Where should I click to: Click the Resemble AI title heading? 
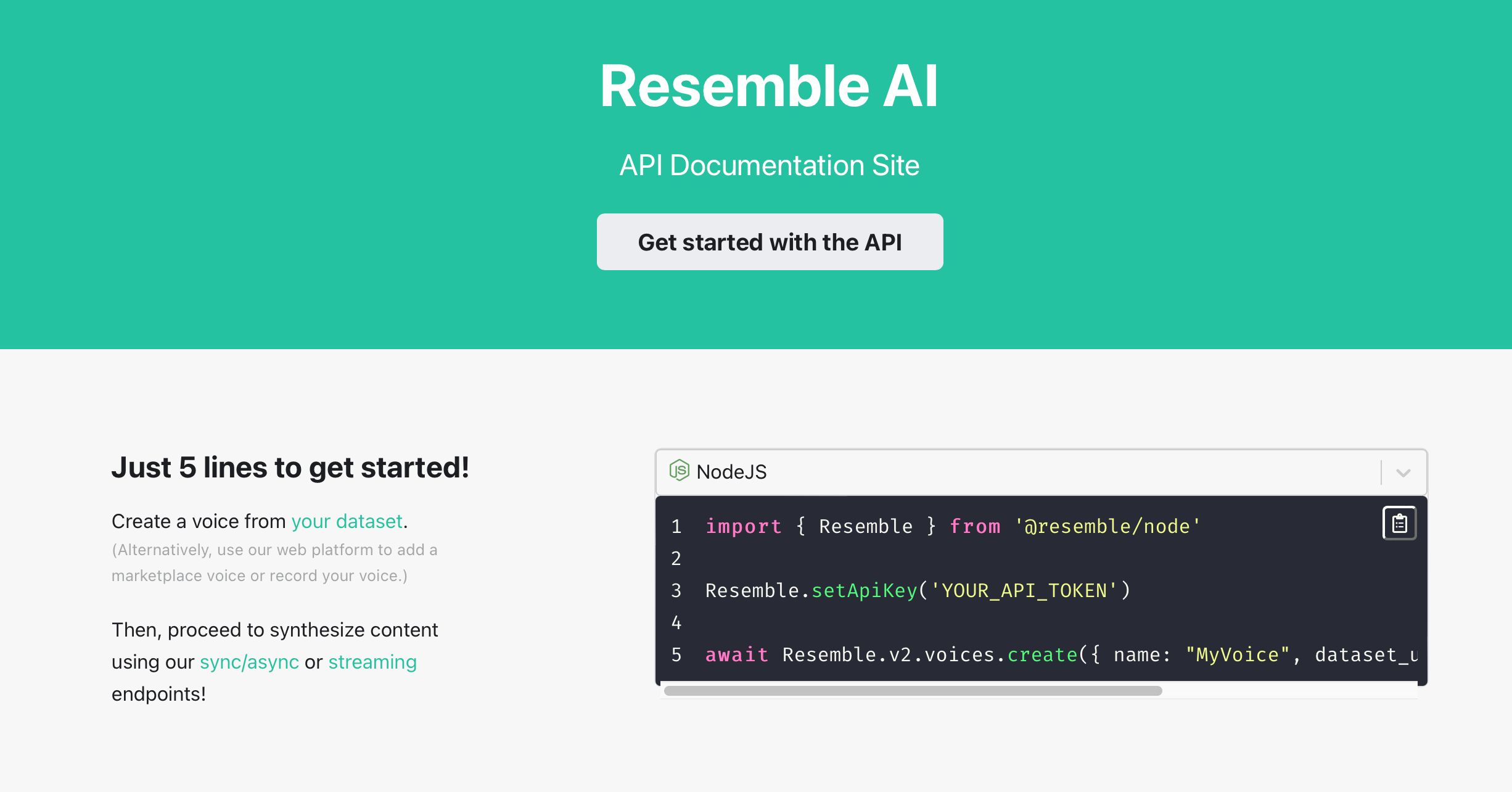[x=769, y=86]
